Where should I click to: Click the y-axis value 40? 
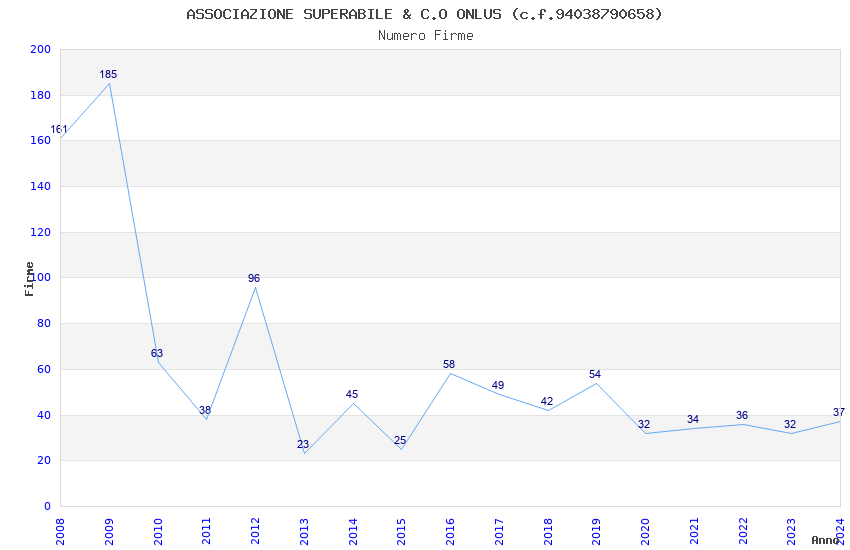pos(44,416)
